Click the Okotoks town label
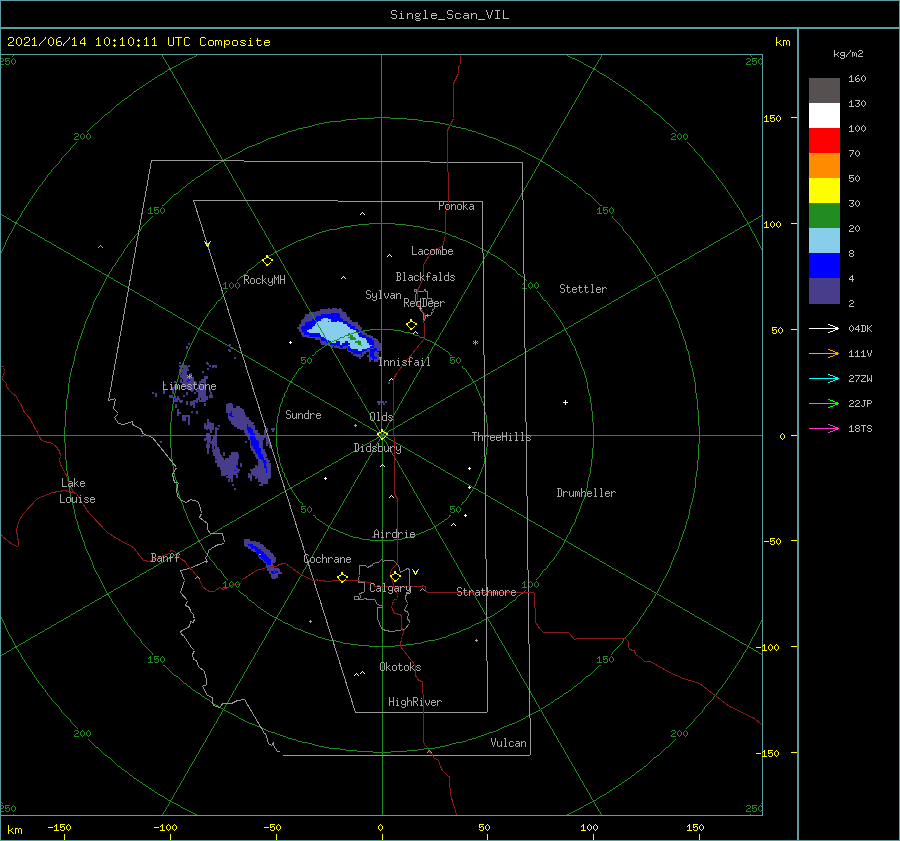The width and height of the screenshot is (900, 841). click(400, 667)
